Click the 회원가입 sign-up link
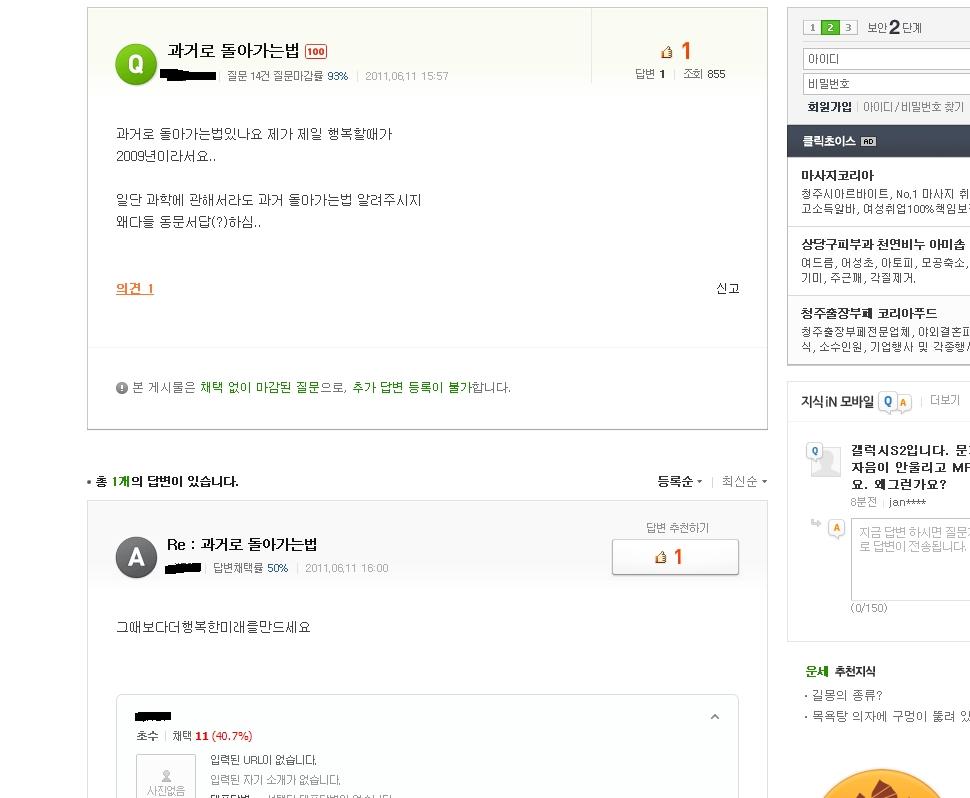The height and width of the screenshot is (798, 970). [829, 107]
